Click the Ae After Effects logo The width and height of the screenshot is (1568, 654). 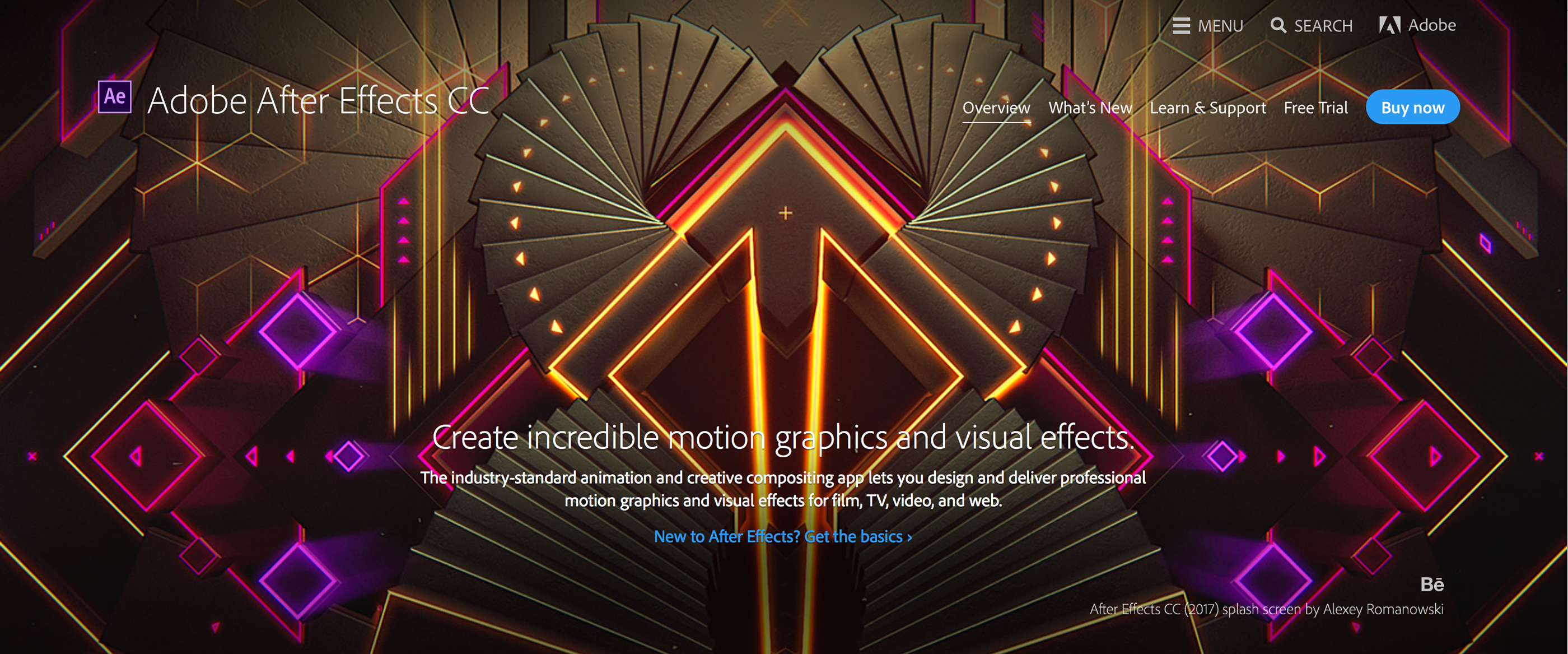[115, 97]
